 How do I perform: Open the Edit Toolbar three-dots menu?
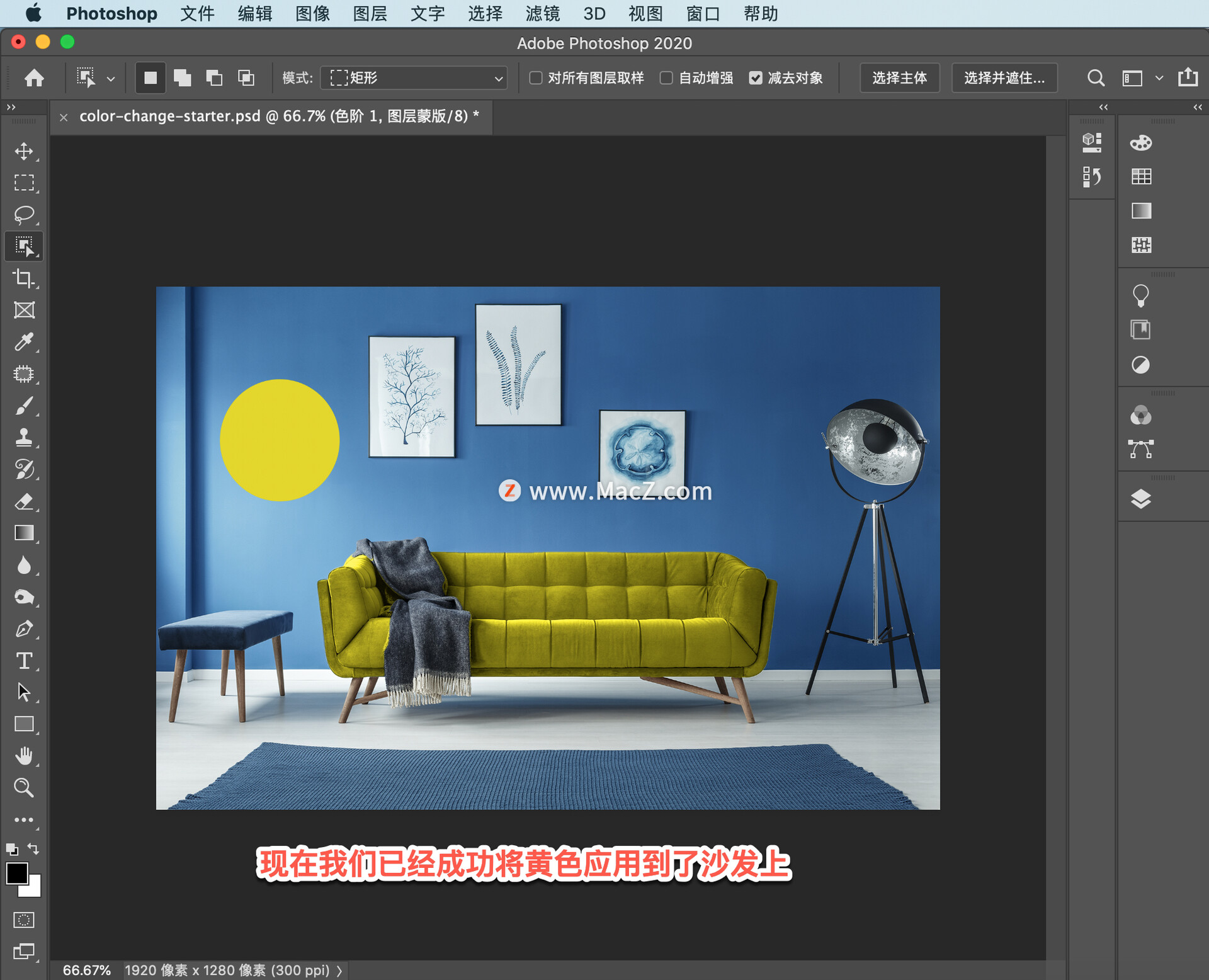coord(24,820)
